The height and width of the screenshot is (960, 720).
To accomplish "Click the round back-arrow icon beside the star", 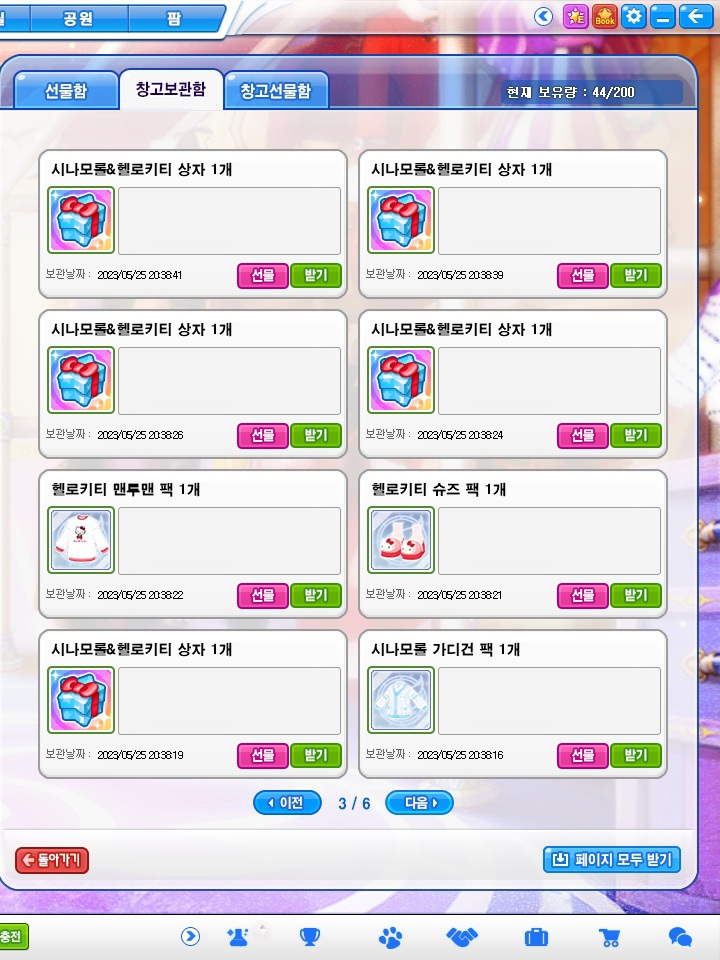I will 543,16.
